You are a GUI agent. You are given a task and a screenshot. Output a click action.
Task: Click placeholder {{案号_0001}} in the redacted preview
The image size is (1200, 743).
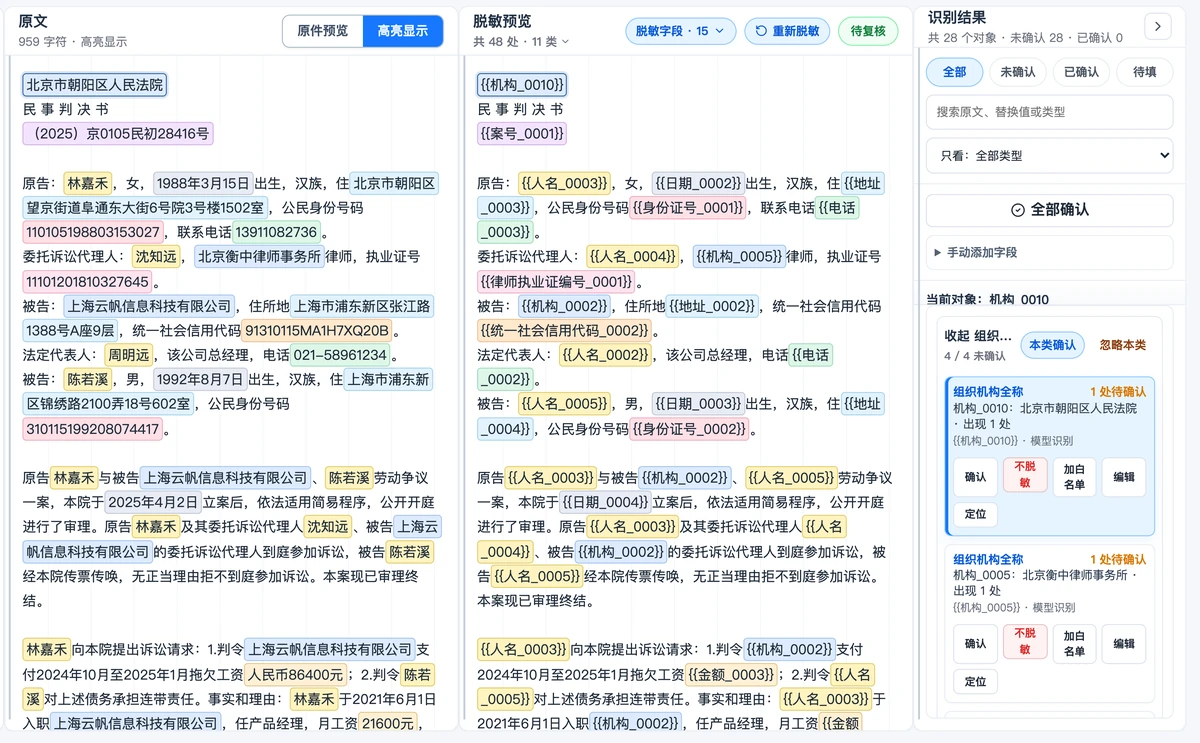[522, 134]
